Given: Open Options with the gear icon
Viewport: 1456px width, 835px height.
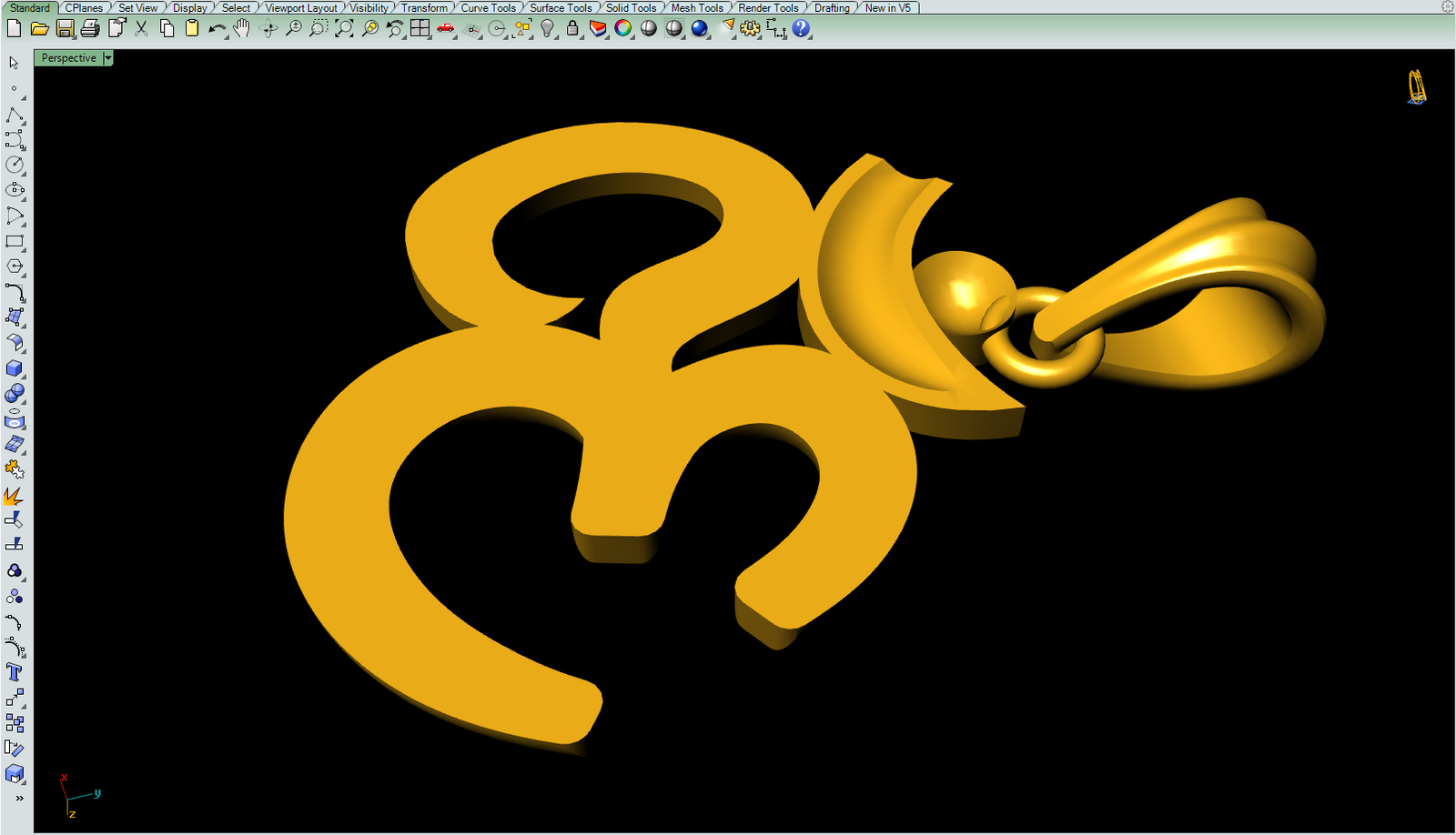Looking at the screenshot, I should click(x=751, y=28).
